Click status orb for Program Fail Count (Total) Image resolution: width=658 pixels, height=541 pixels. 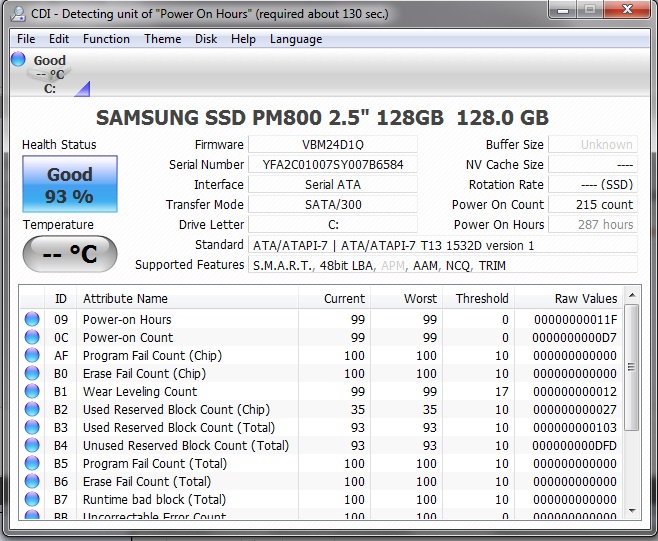[x=32, y=464]
